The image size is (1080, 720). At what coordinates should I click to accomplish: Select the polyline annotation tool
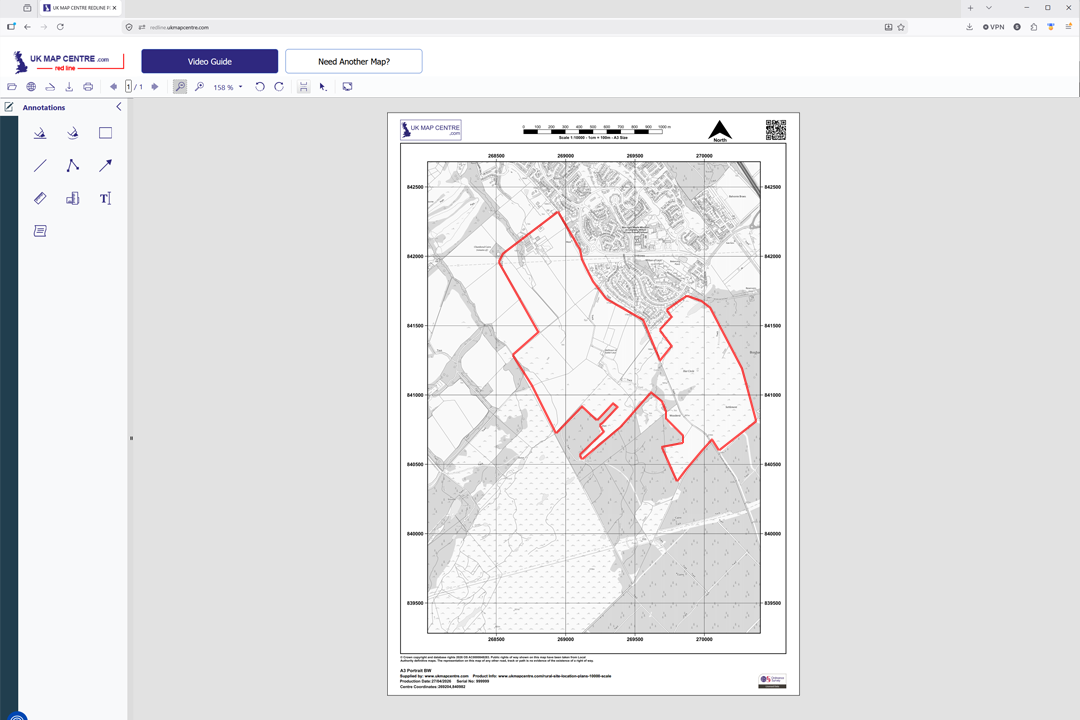(72, 165)
